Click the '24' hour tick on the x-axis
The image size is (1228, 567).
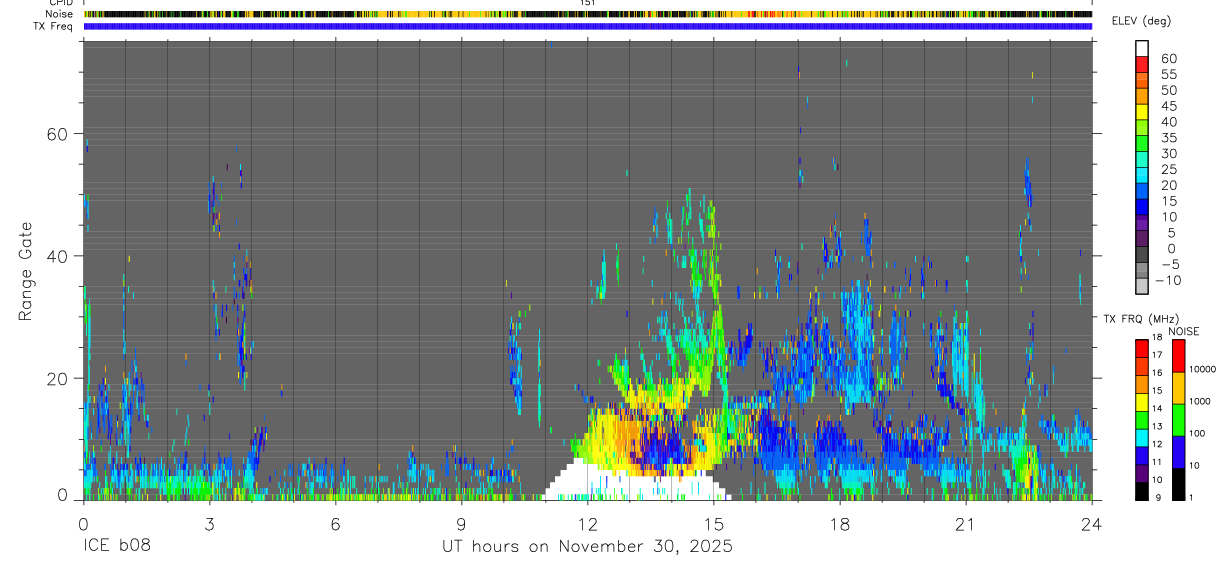[1091, 523]
